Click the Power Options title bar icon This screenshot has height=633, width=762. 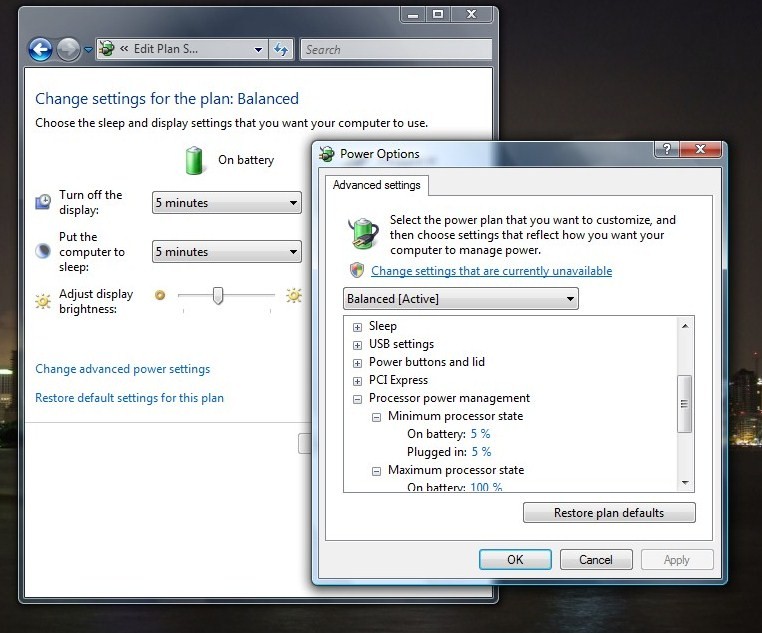coord(327,154)
